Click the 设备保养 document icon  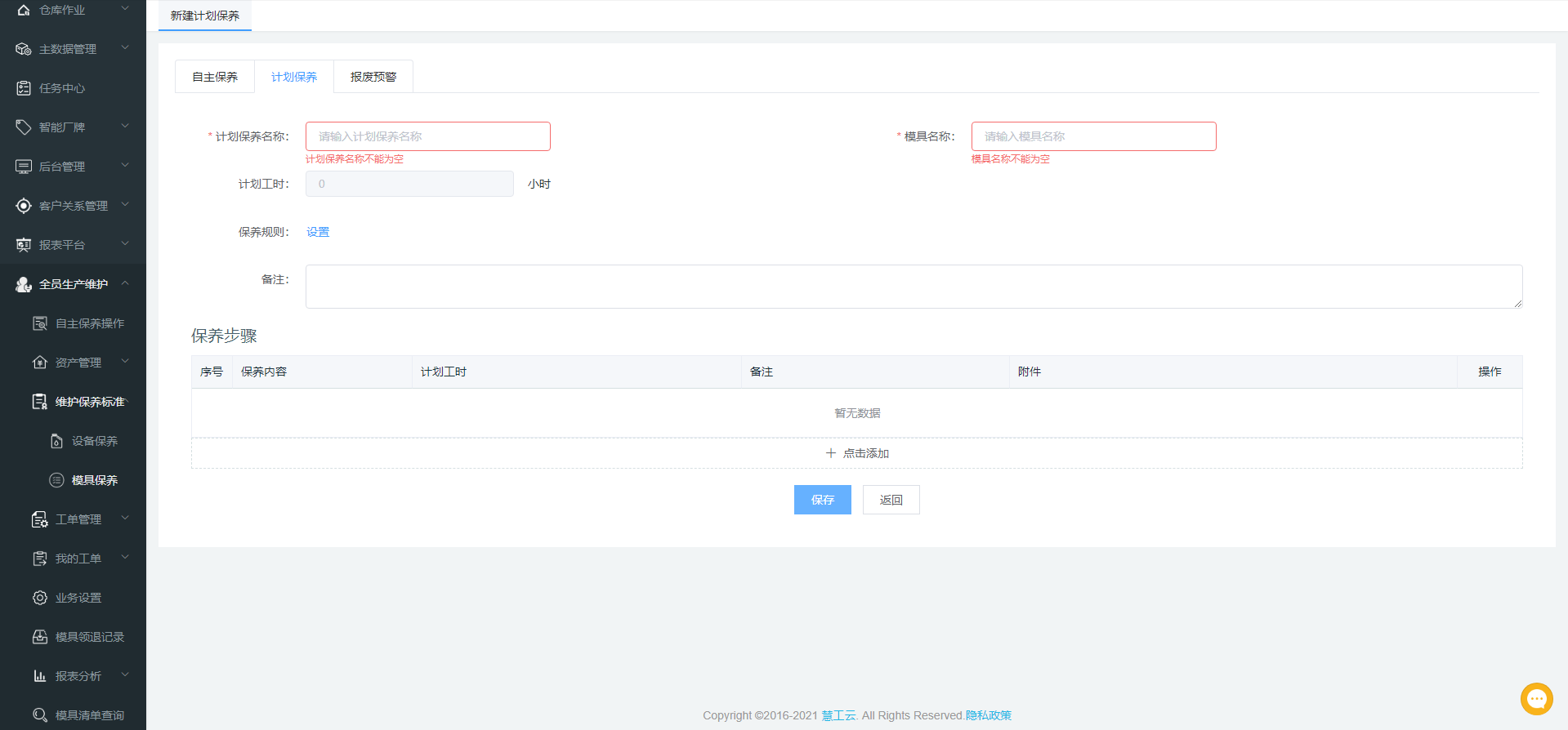pos(56,441)
